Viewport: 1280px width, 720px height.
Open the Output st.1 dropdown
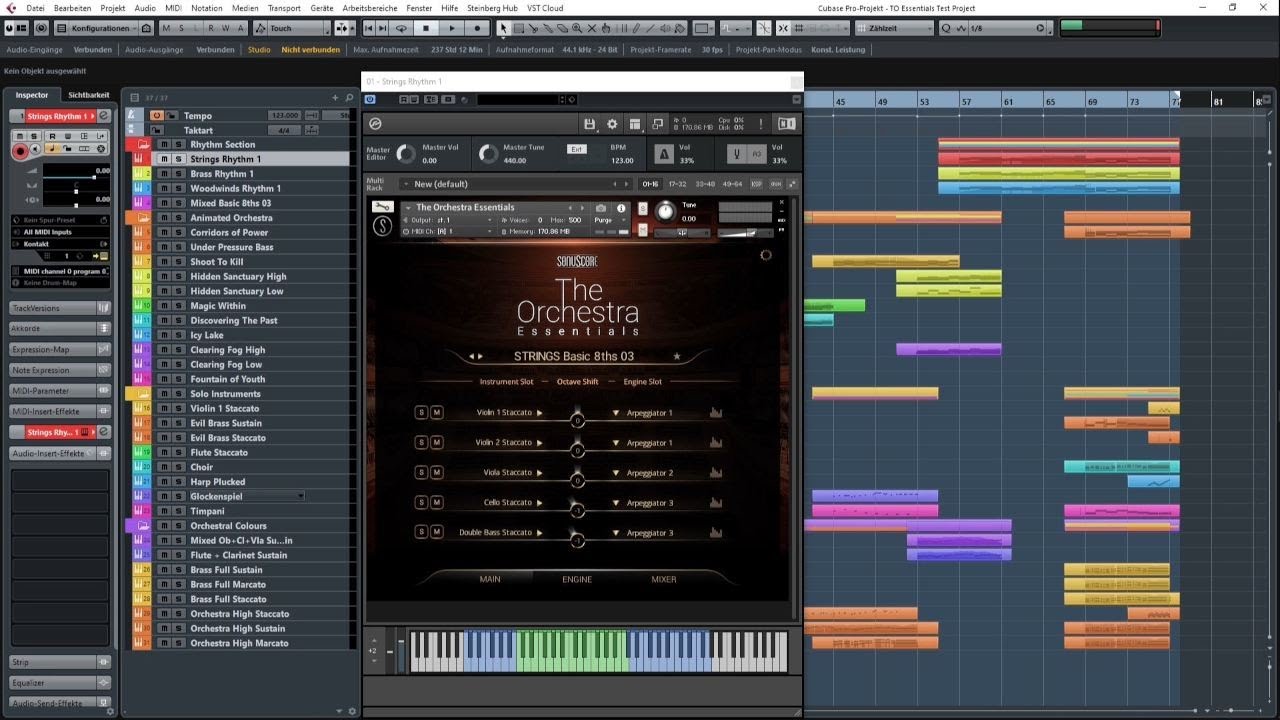click(x=448, y=220)
